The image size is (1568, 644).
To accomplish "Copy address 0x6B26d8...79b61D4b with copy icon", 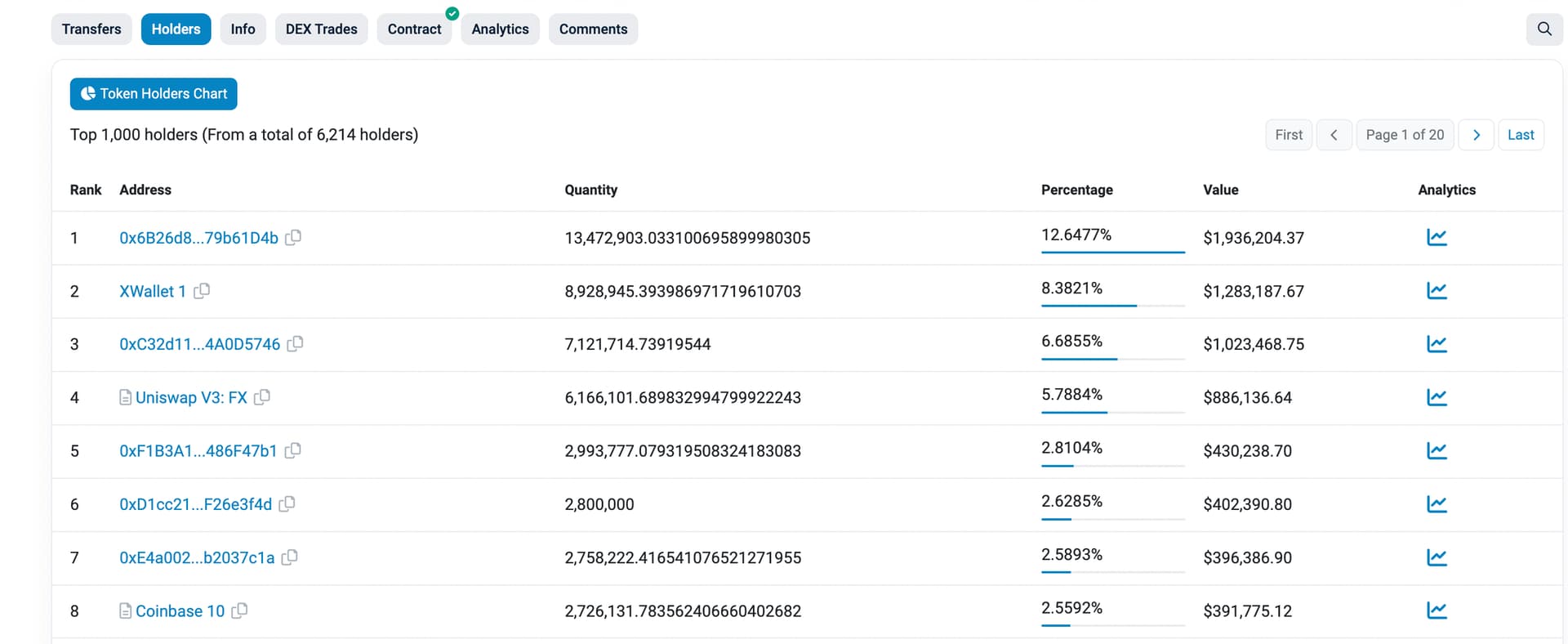I will (x=293, y=237).
